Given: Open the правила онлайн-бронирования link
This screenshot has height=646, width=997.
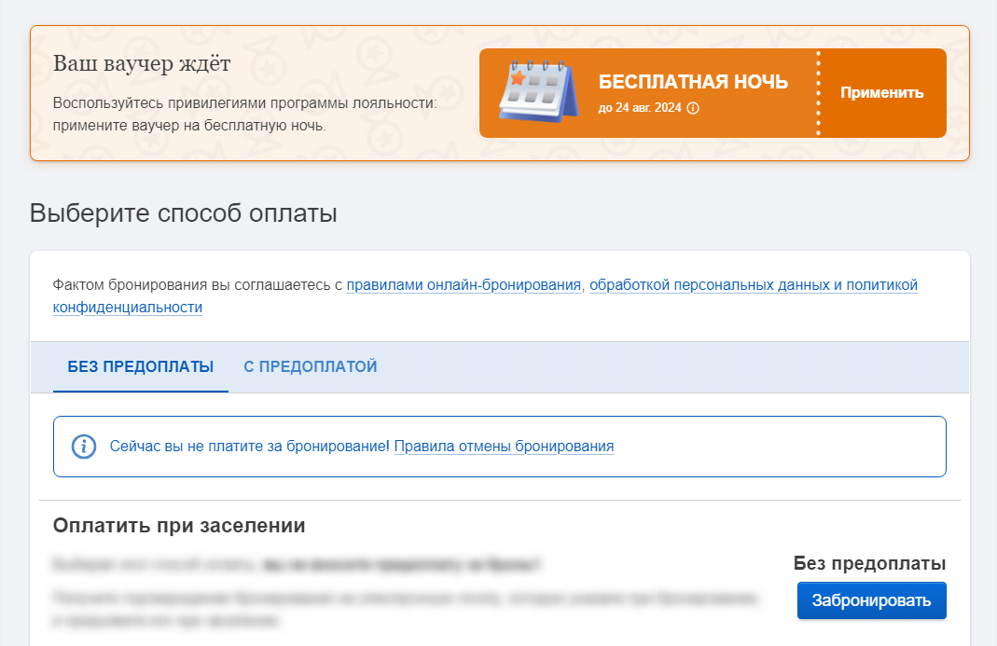Looking at the screenshot, I should click(464, 285).
